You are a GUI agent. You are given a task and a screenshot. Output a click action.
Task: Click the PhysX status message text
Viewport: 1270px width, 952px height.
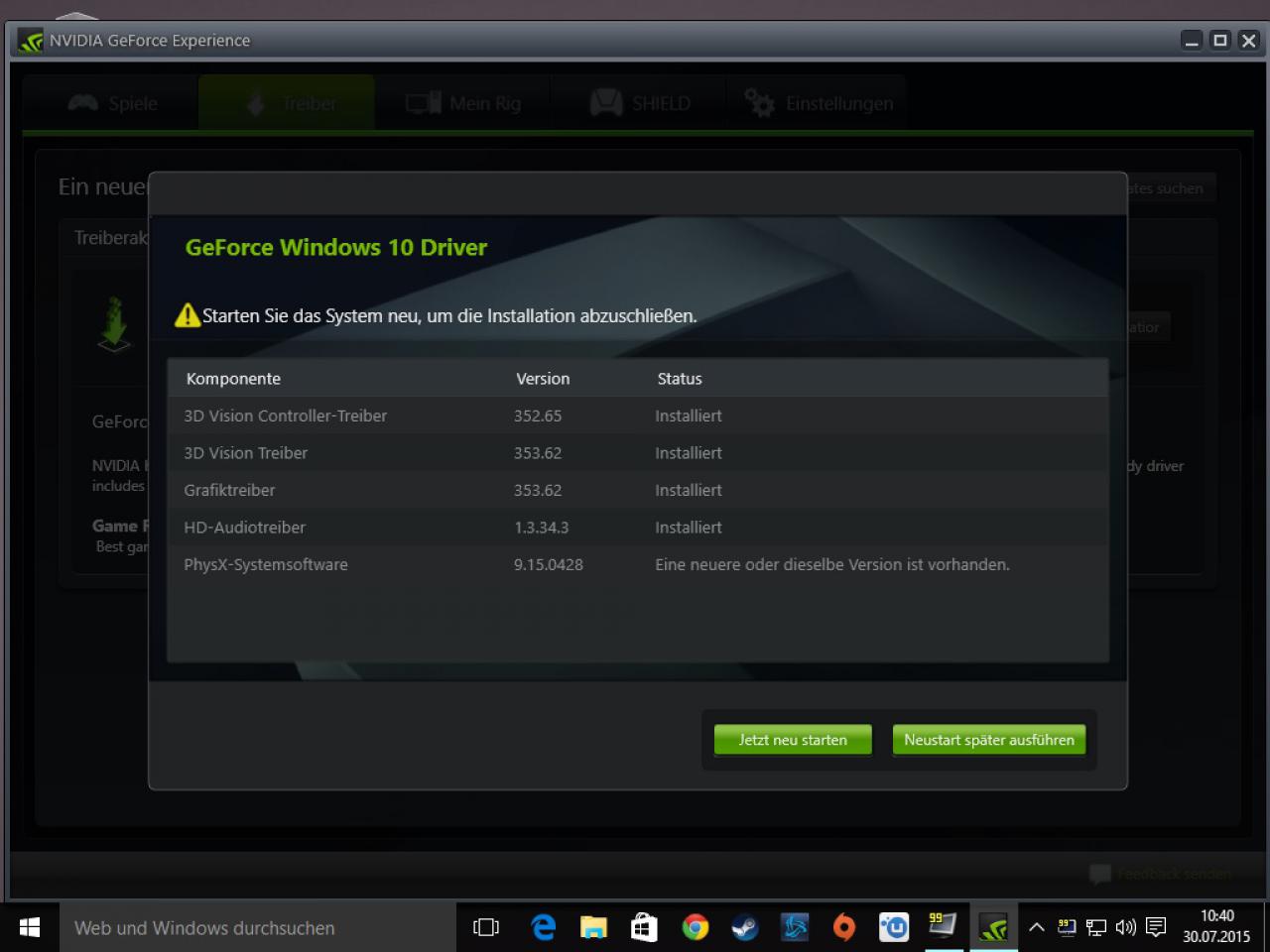(x=832, y=565)
